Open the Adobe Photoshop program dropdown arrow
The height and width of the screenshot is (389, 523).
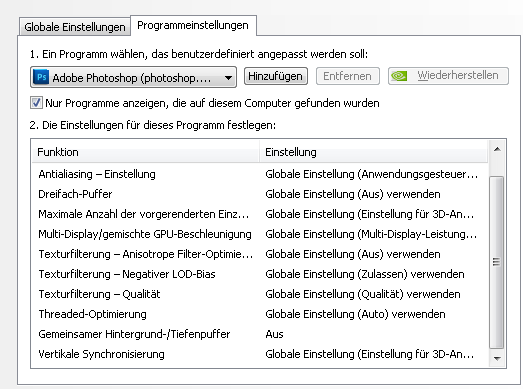[228, 78]
